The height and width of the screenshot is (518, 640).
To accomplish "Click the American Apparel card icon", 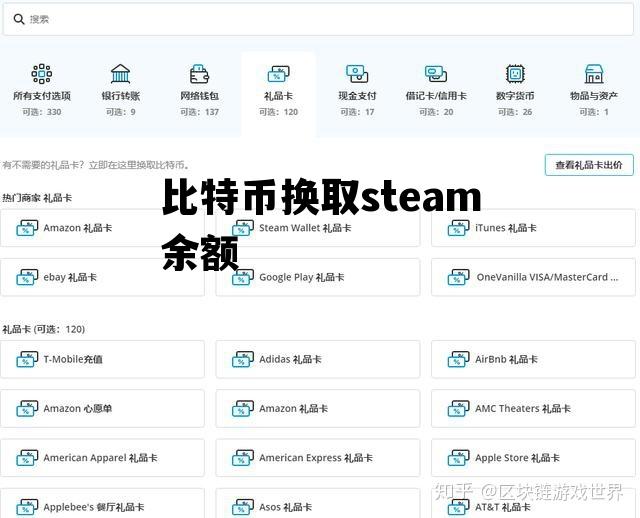I will 27,458.
